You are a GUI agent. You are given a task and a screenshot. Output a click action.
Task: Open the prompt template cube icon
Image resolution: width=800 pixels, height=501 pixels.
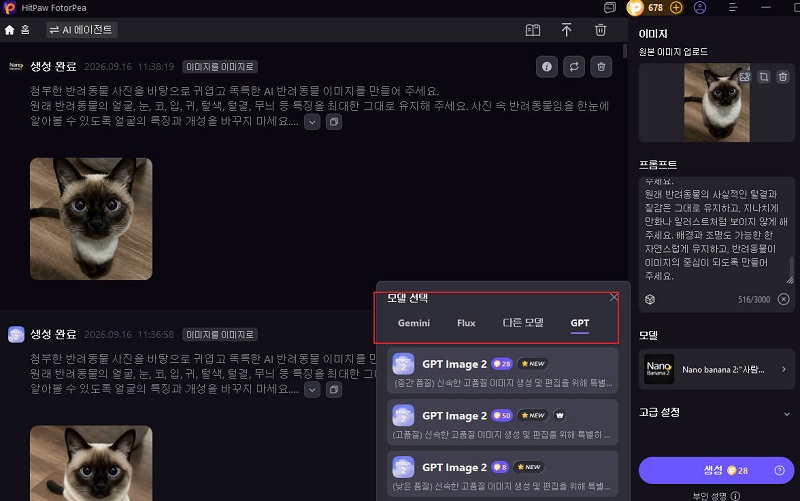tap(649, 299)
